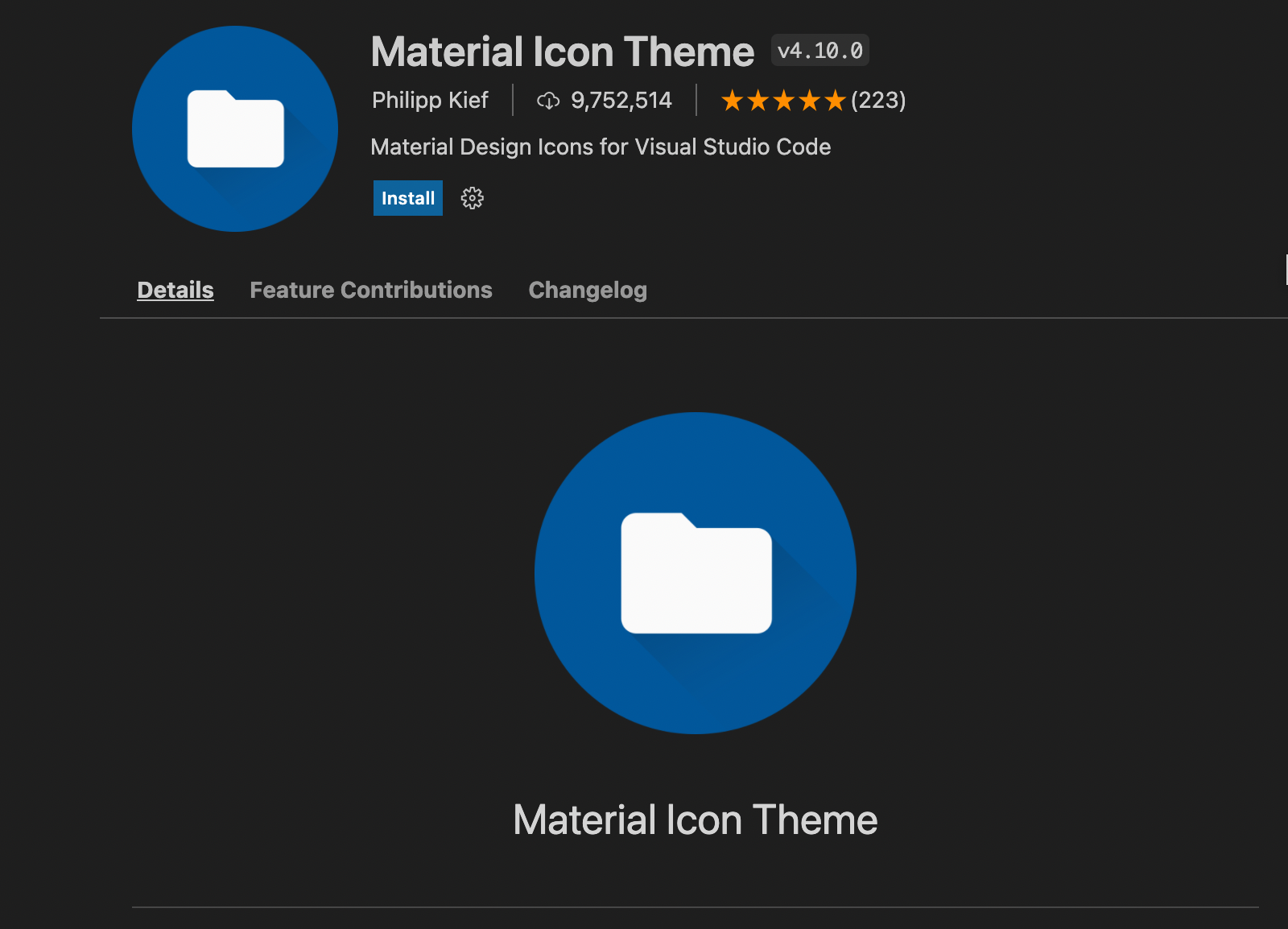Click the large folder image in the readme
Screen dimensions: 1288x929
tap(696, 573)
